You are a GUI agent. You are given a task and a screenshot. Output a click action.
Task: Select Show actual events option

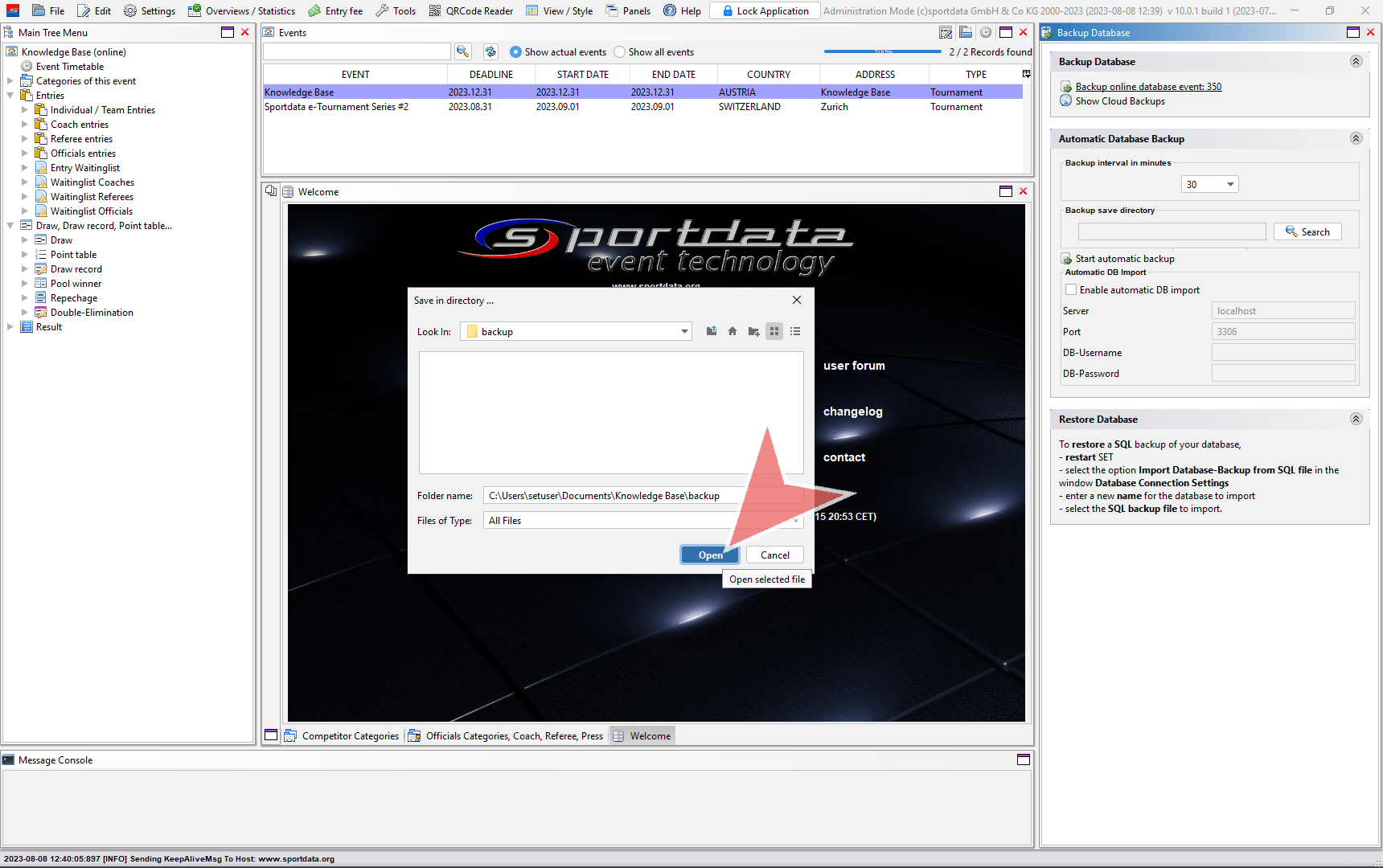(515, 52)
